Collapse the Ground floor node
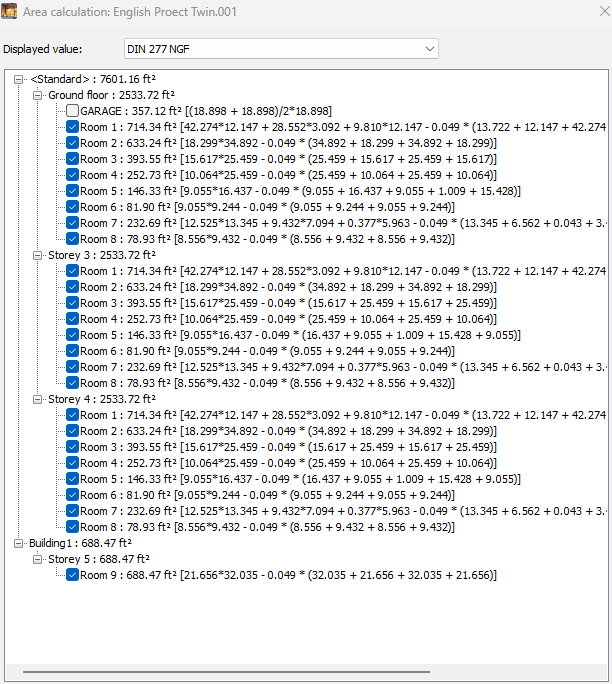This screenshot has height=684, width=612. (x=38, y=95)
